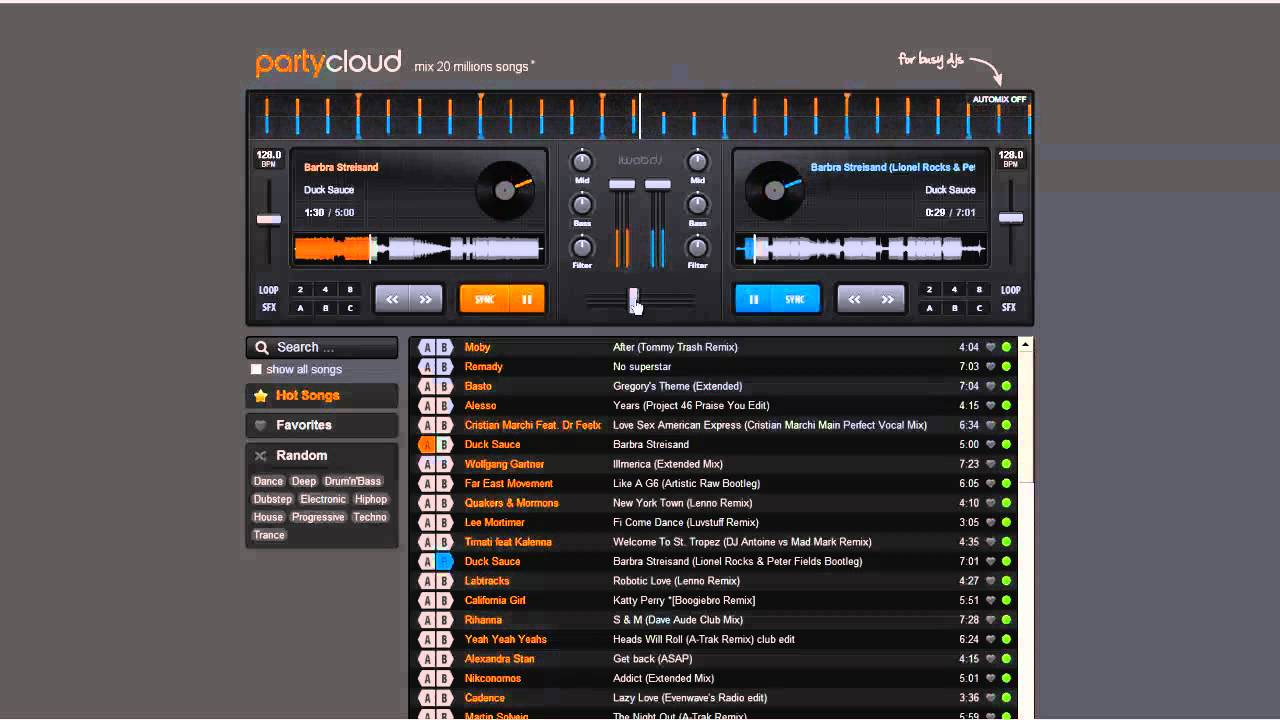The width and height of the screenshot is (1280, 720).
Task: Click the left deck Mid knob
Action: point(582,162)
